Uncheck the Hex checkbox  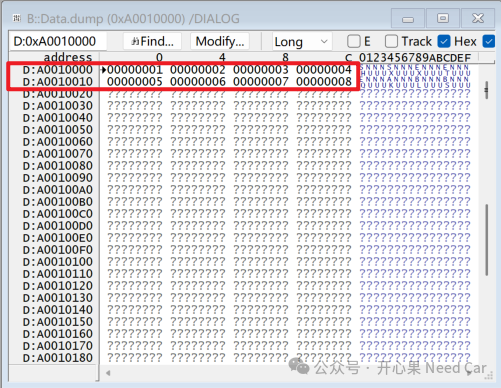444,42
